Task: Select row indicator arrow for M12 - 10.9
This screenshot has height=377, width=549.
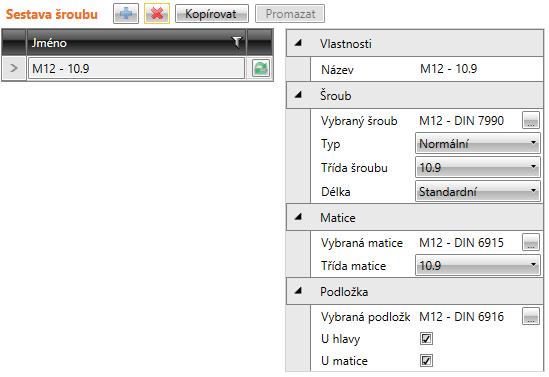Action: pos(14,68)
